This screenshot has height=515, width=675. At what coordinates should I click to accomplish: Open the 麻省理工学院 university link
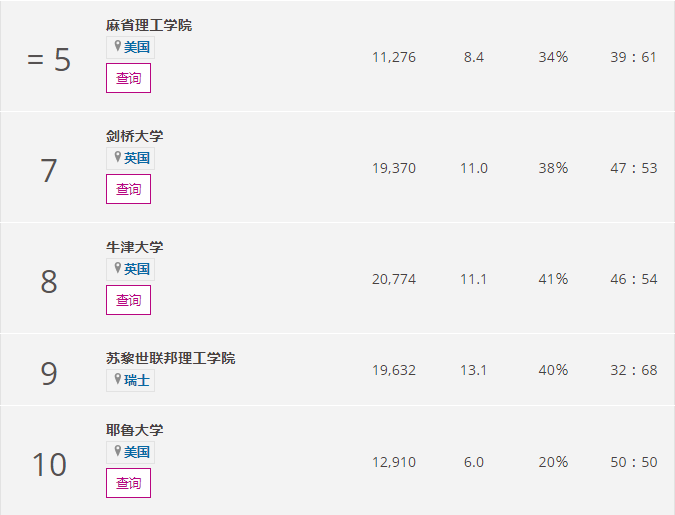pyautogui.click(x=148, y=25)
